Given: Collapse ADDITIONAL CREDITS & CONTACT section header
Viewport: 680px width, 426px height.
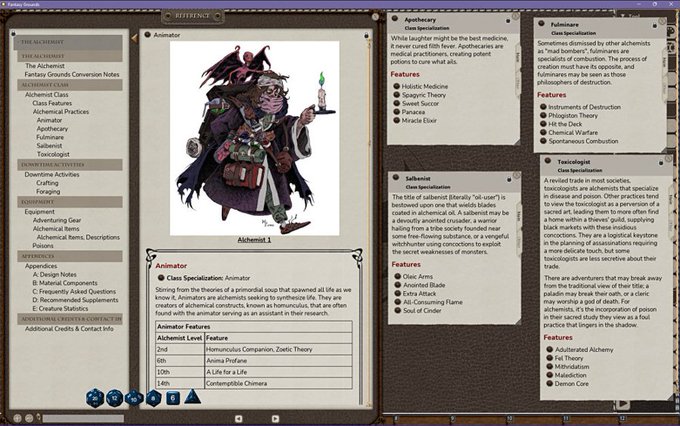Looking at the screenshot, I should (x=69, y=319).
